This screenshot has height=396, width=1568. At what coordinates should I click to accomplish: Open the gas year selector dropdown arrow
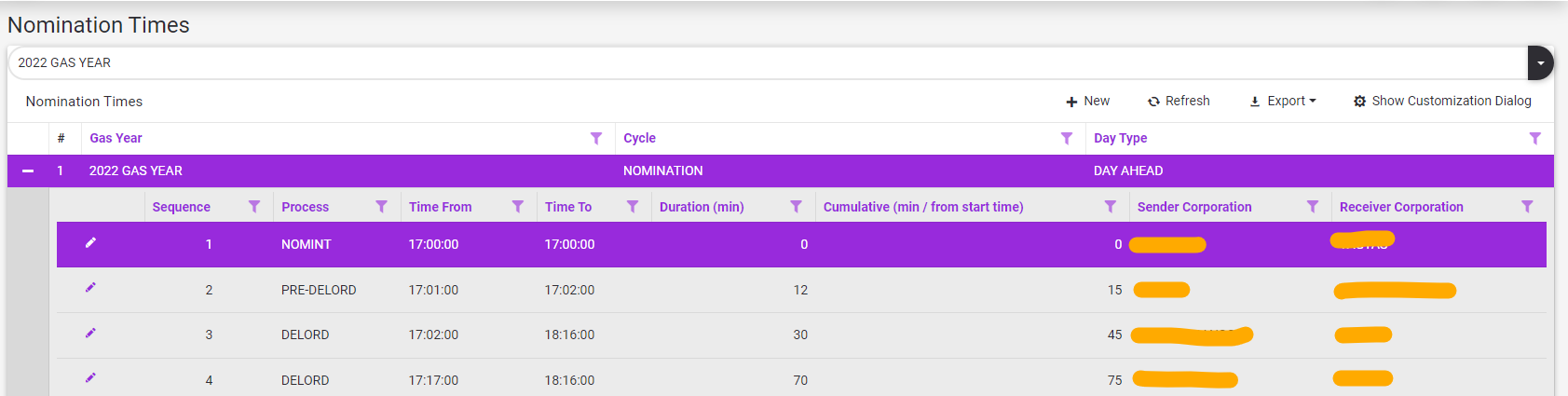coord(1540,63)
